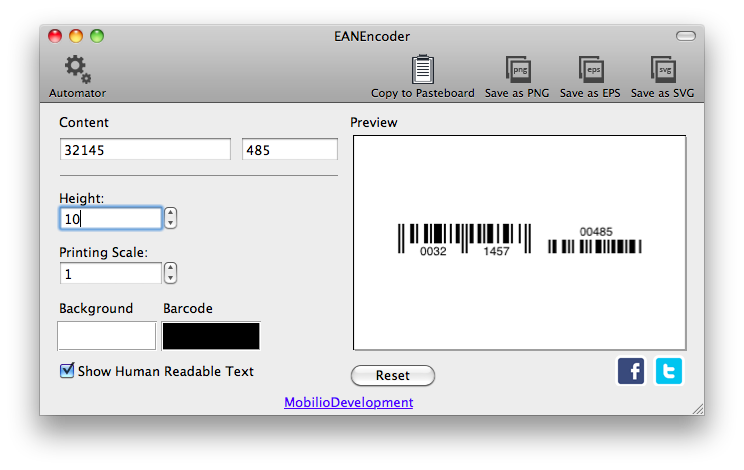The height and width of the screenshot is (470, 744).
Task: Click the Save as SVG icon
Action: click(x=663, y=69)
